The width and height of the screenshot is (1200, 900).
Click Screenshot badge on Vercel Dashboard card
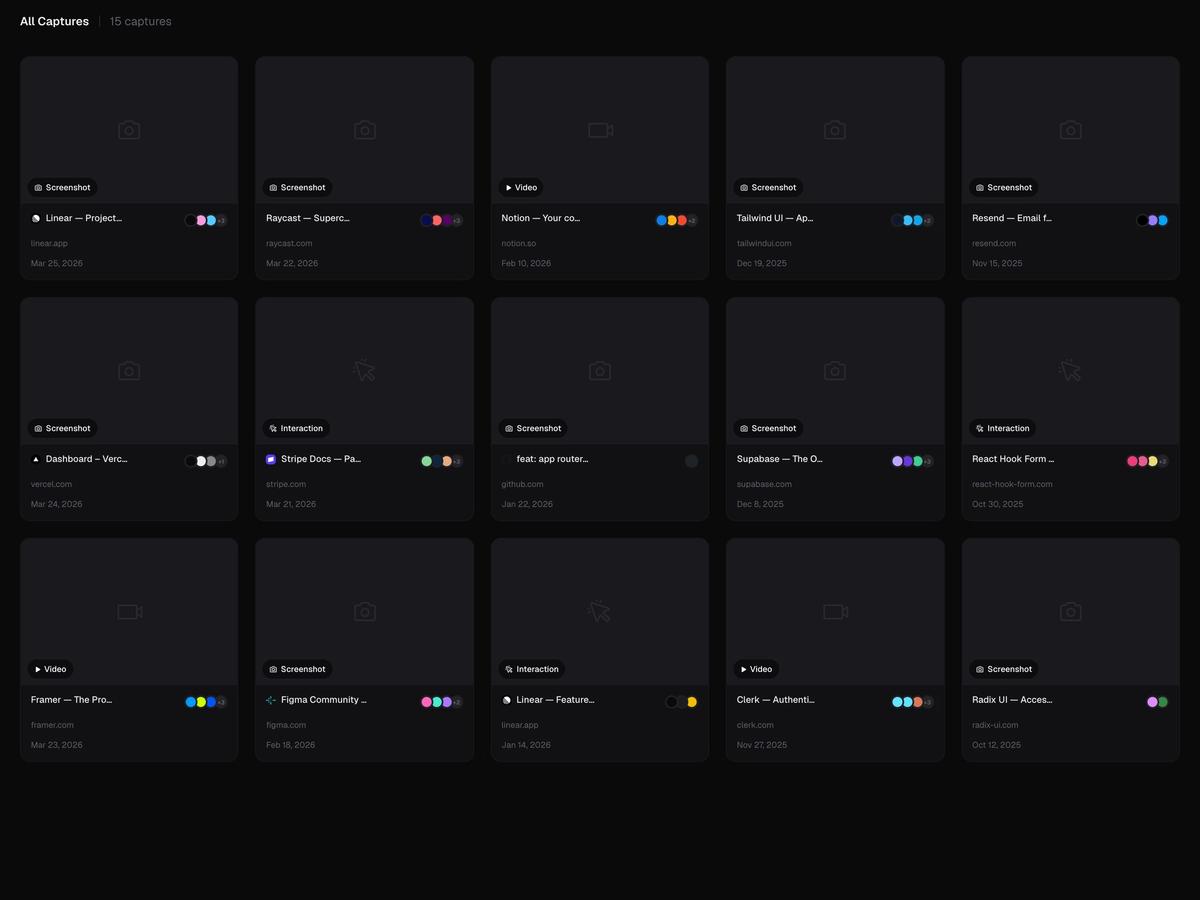pos(63,428)
